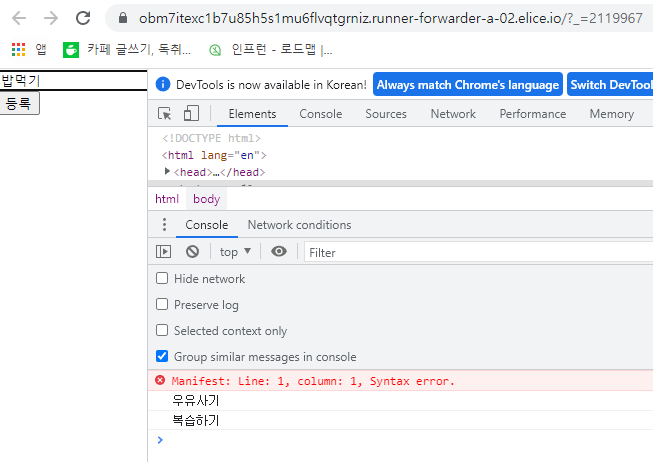Screen dimensions: 653x462
Task: Show the console sidebar icon
Action: tap(163, 252)
